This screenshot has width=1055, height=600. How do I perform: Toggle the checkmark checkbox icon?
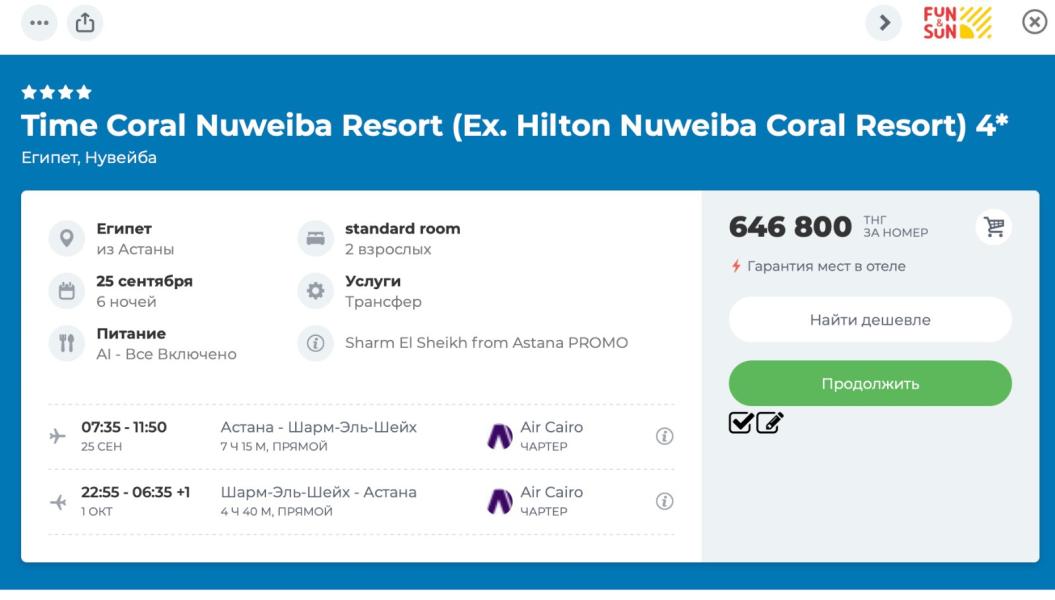pos(740,423)
